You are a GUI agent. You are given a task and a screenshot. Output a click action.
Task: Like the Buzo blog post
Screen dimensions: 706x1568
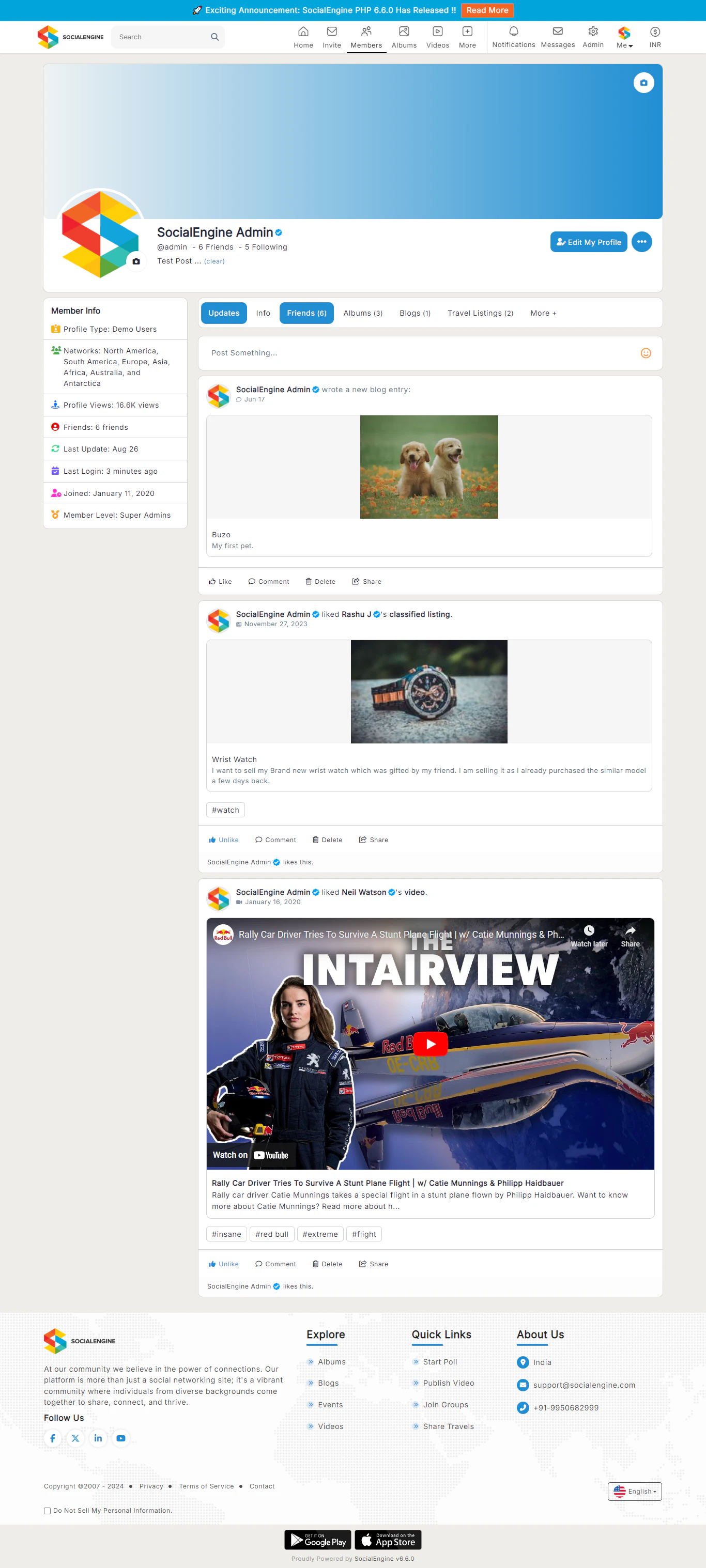[x=220, y=581]
